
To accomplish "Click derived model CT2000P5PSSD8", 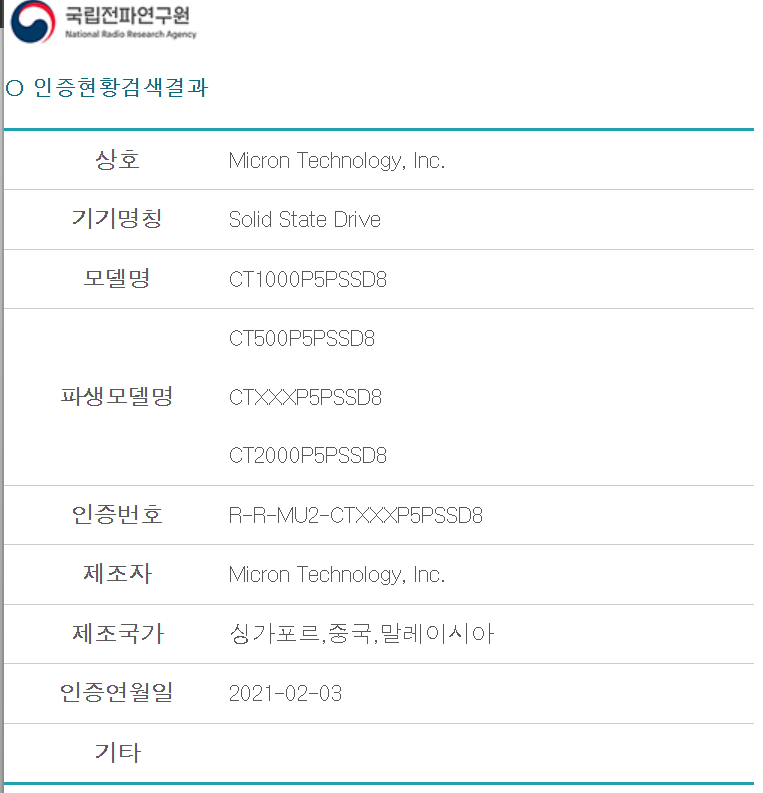I will [x=308, y=456].
